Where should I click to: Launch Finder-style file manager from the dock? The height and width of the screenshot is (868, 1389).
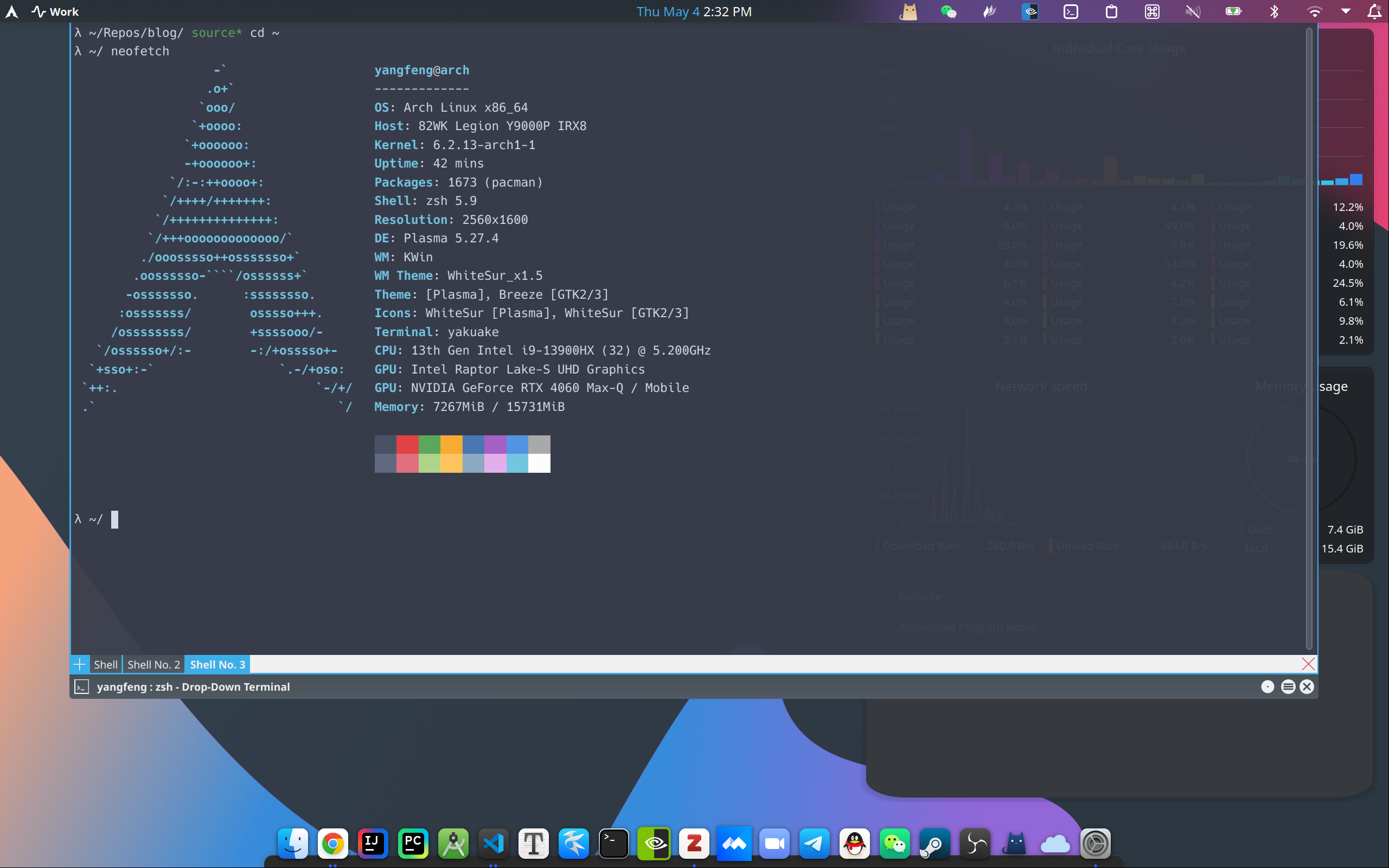point(293,843)
